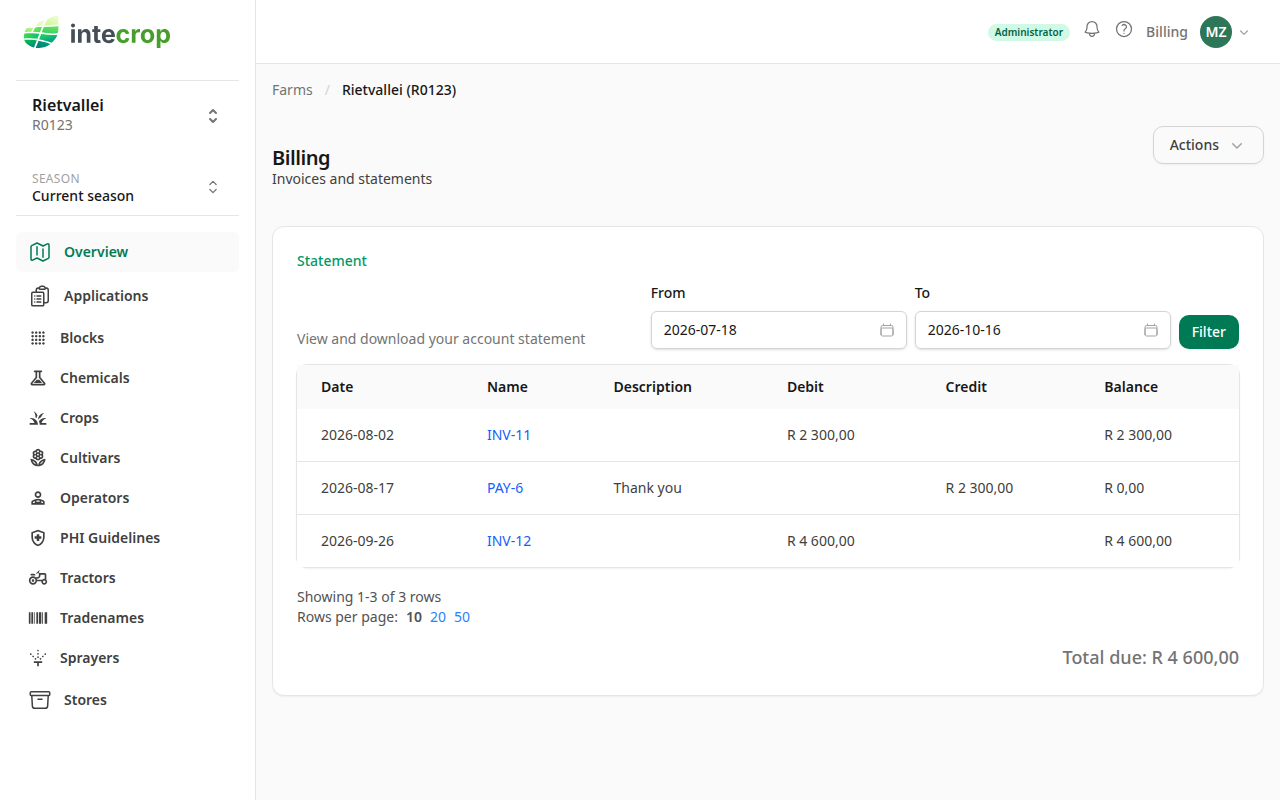Viewport: 1280px width, 800px height.
Task: Click the Thank you description cell
Action: (x=648, y=488)
